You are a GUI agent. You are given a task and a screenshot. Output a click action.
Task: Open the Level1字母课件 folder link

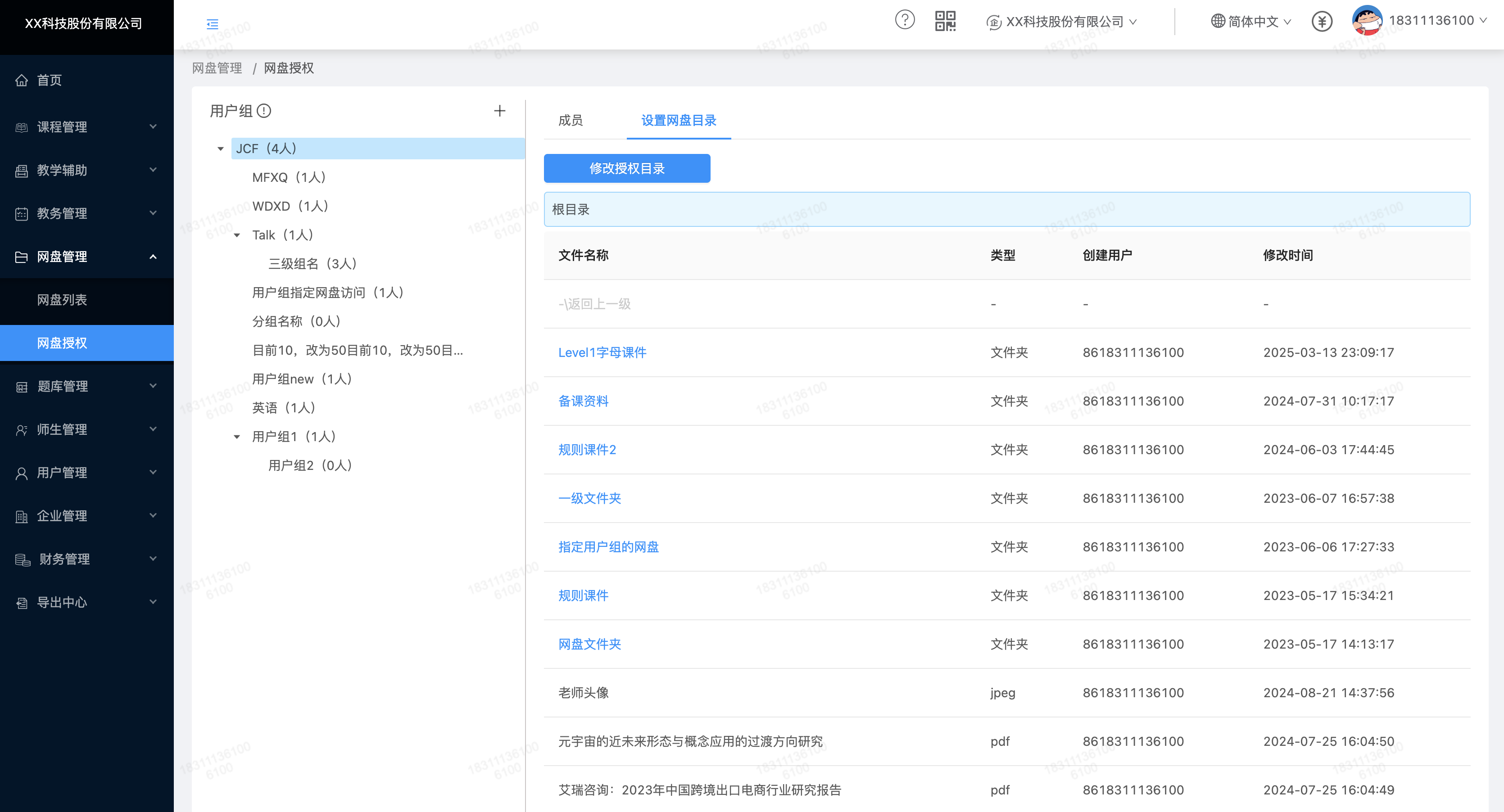(x=602, y=352)
